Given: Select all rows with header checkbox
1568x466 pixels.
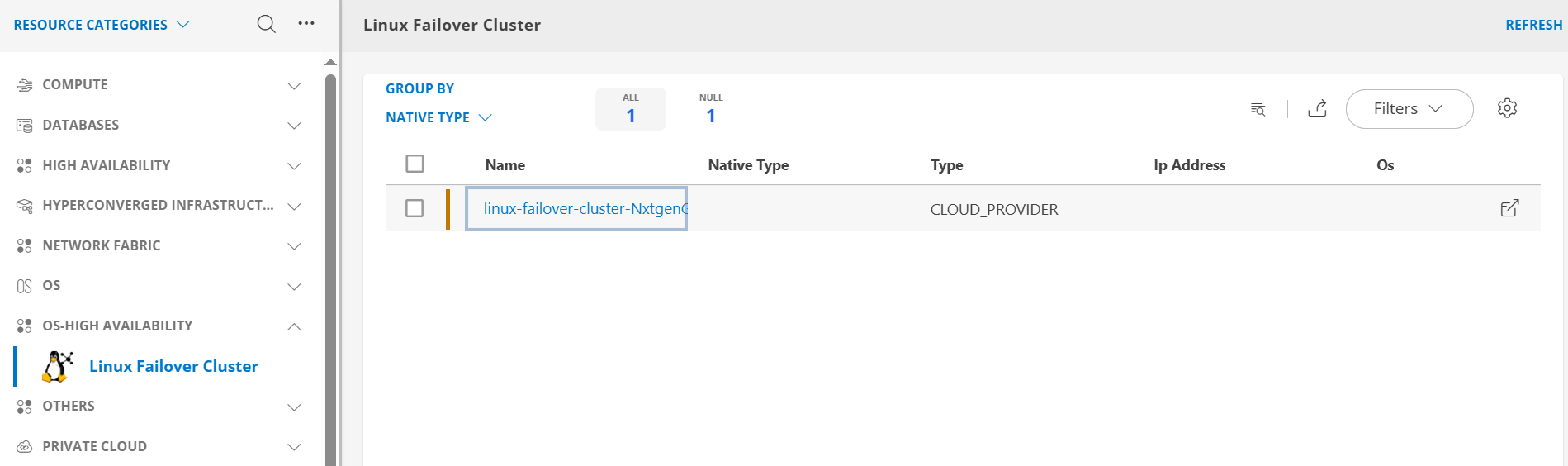Looking at the screenshot, I should tap(415, 164).
